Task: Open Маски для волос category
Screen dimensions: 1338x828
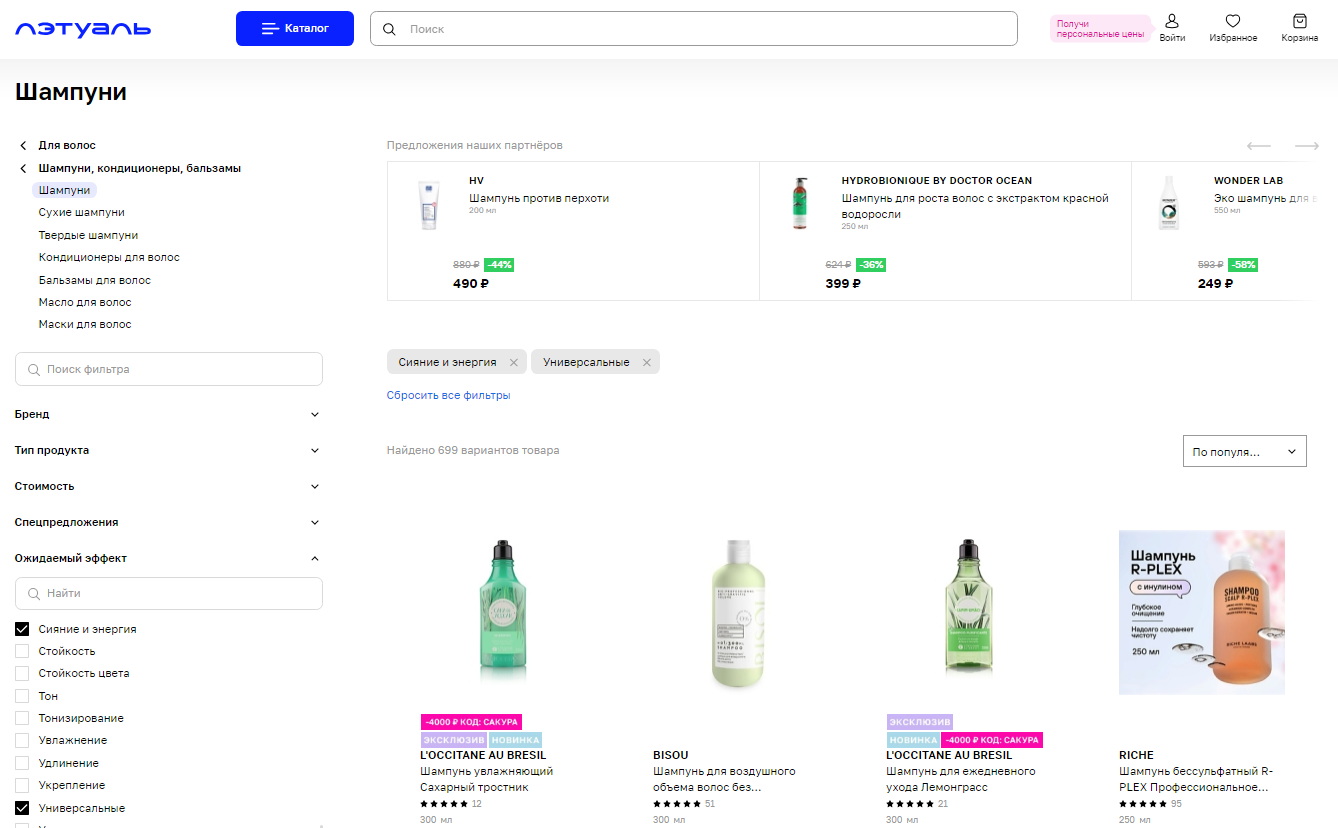Action: (85, 324)
